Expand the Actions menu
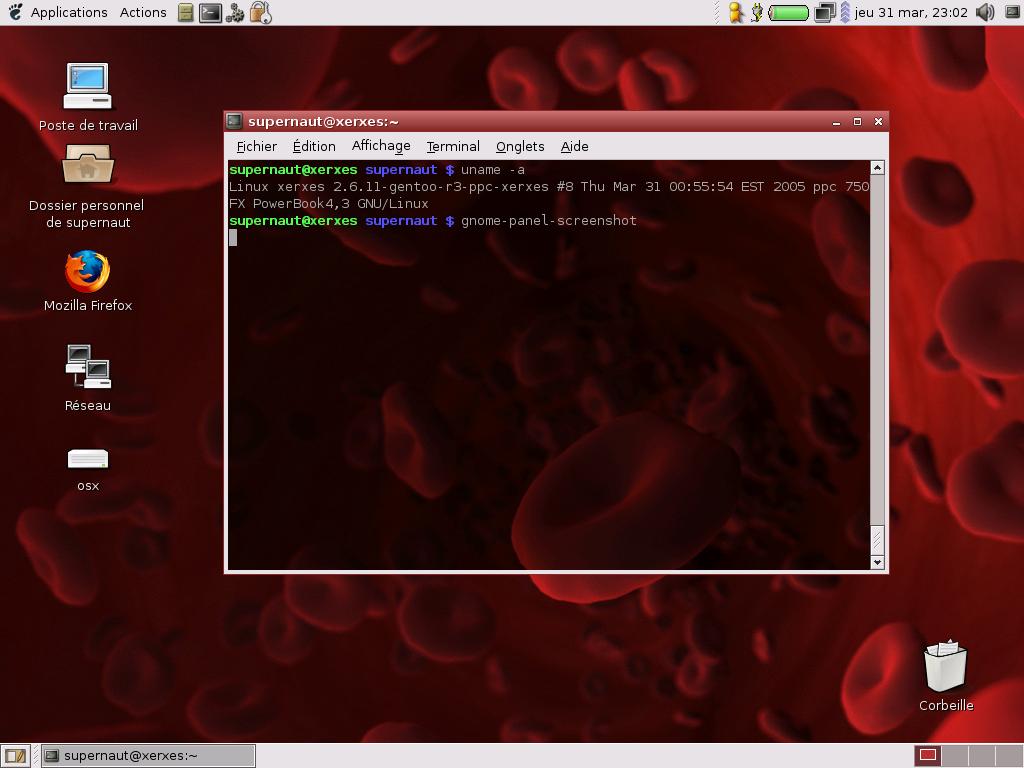Image resolution: width=1024 pixels, height=768 pixels. [x=143, y=12]
